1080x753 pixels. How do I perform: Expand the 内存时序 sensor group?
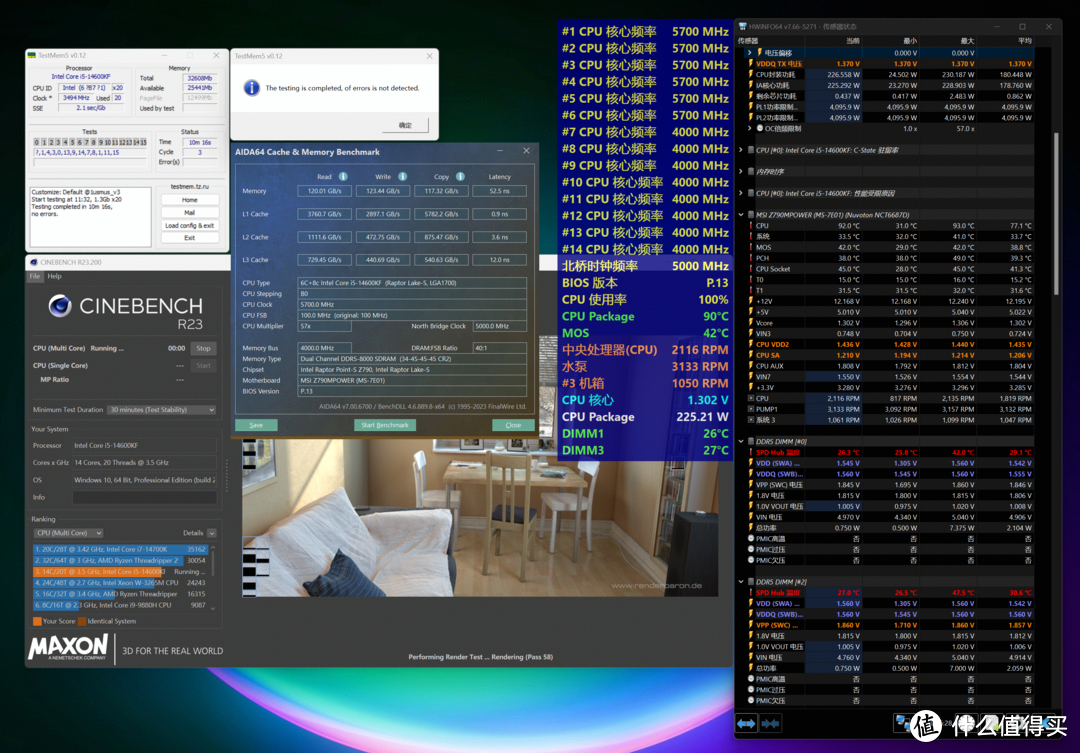click(741, 172)
